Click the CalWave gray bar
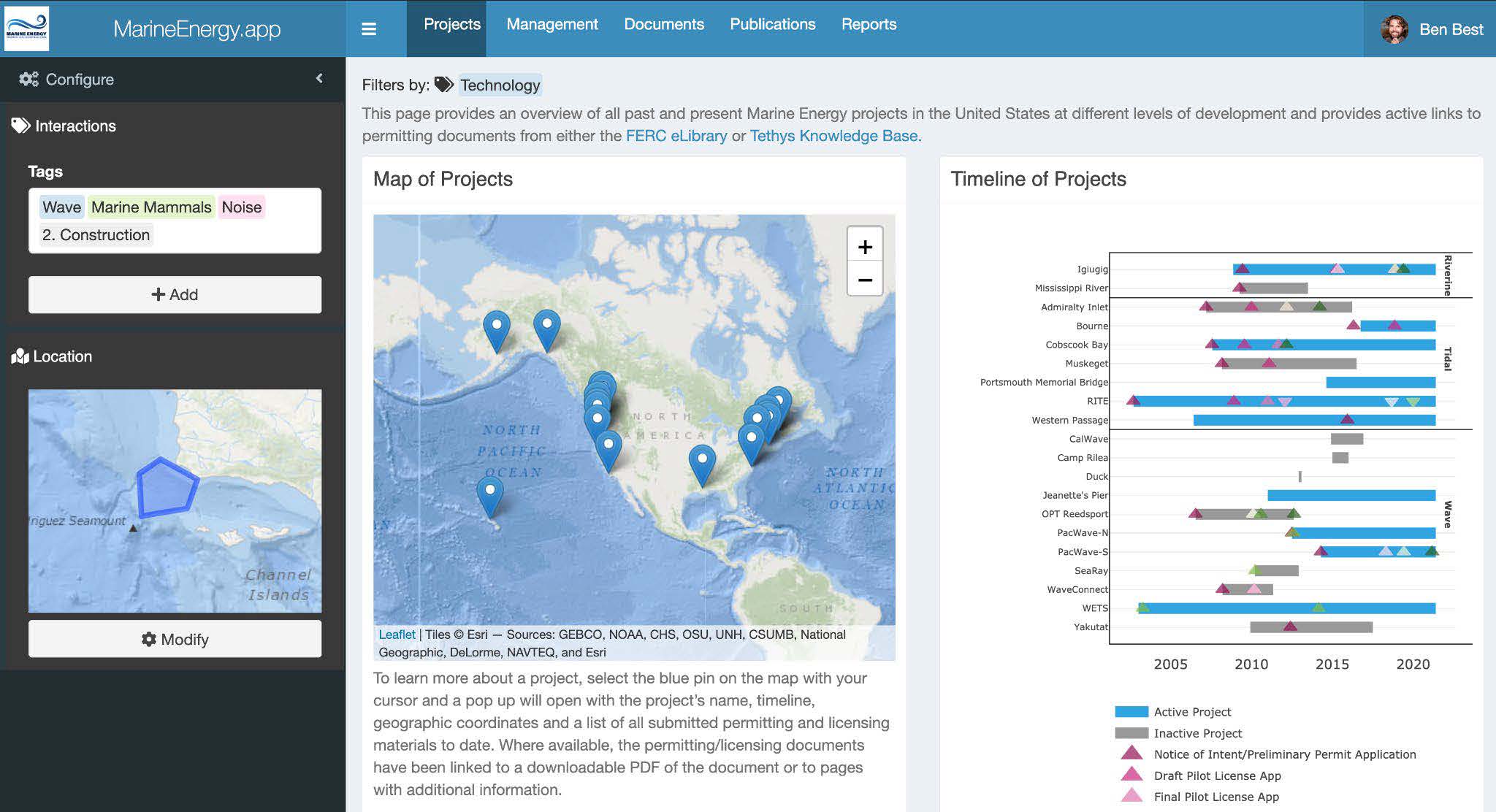The height and width of the screenshot is (812, 1496). click(x=1347, y=439)
